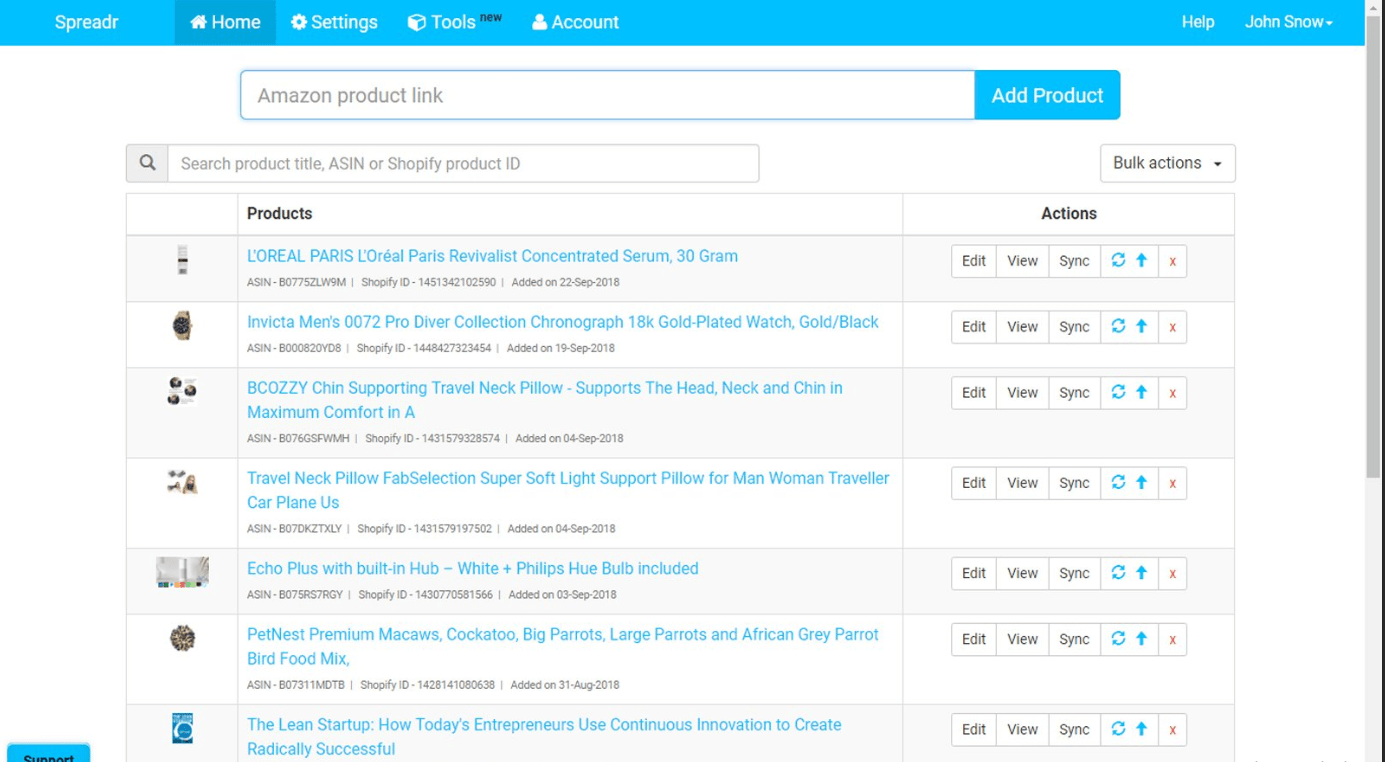This screenshot has height=762, width=1385.
Task: Remove the Invicta Pro Diver Watch product
Action: (1173, 327)
